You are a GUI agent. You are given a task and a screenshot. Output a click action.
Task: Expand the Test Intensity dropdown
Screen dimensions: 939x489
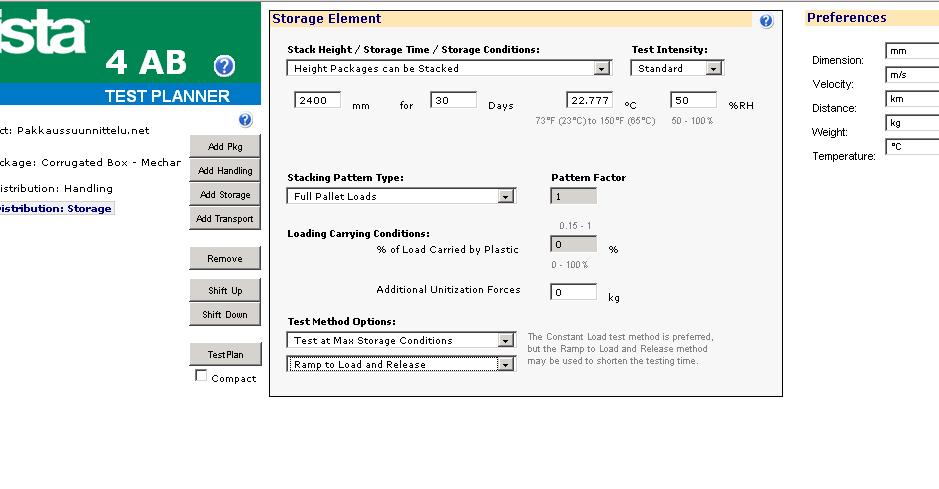click(x=713, y=69)
